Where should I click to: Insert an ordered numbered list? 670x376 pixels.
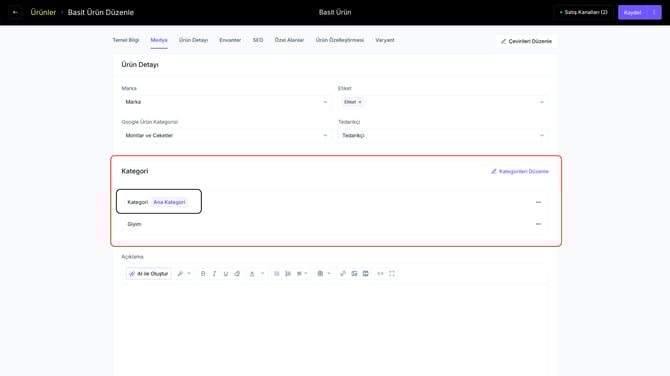[288, 273]
